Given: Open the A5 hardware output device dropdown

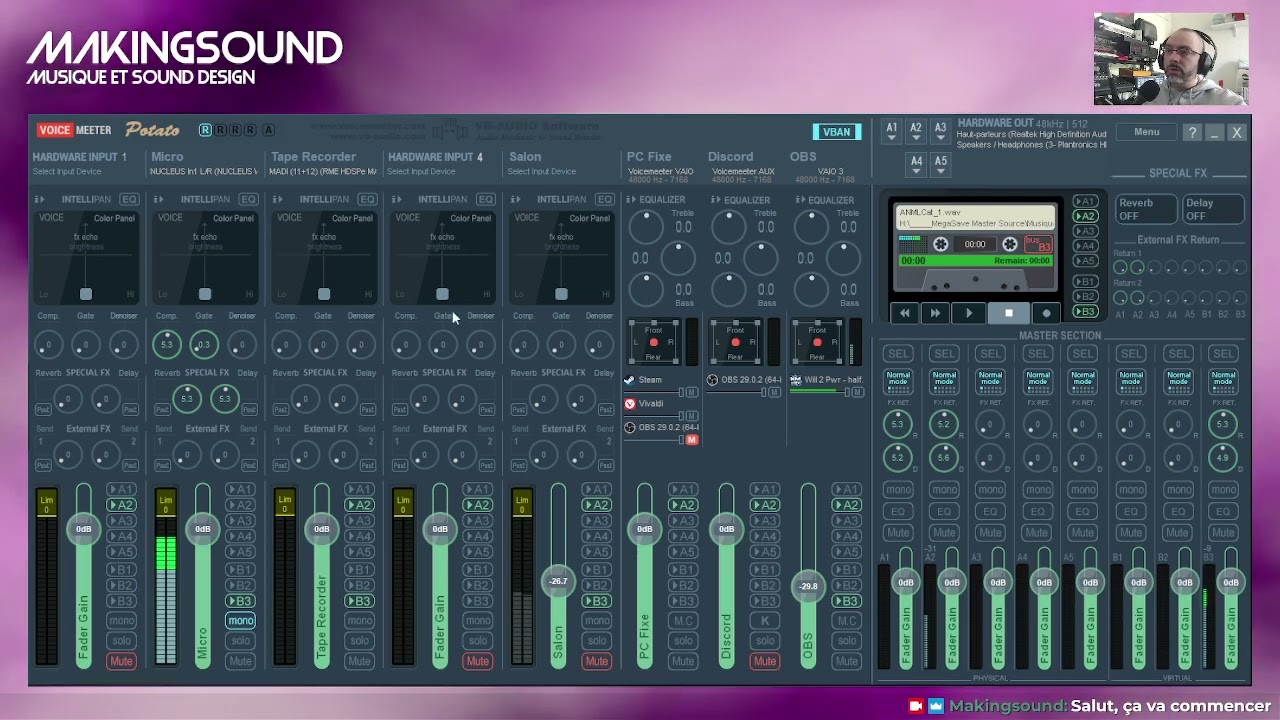Looking at the screenshot, I should pyautogui.click(x=940, y=164).
